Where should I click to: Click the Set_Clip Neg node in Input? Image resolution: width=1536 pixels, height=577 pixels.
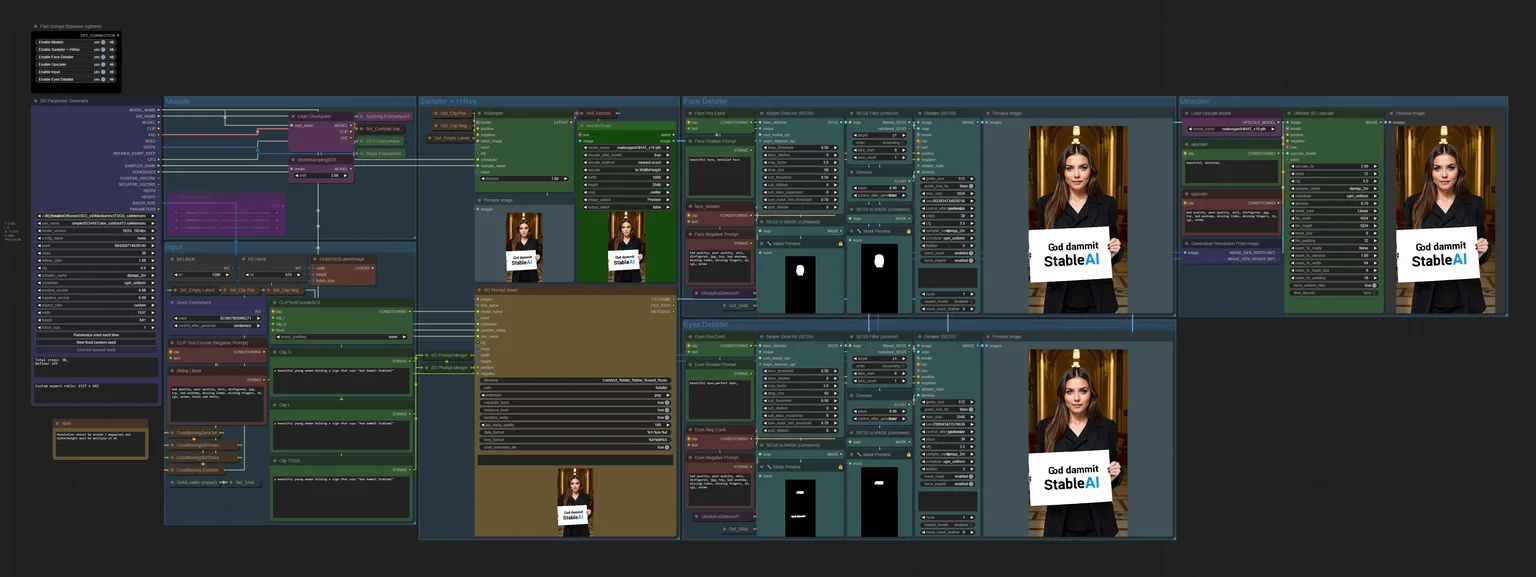point(286,290)
